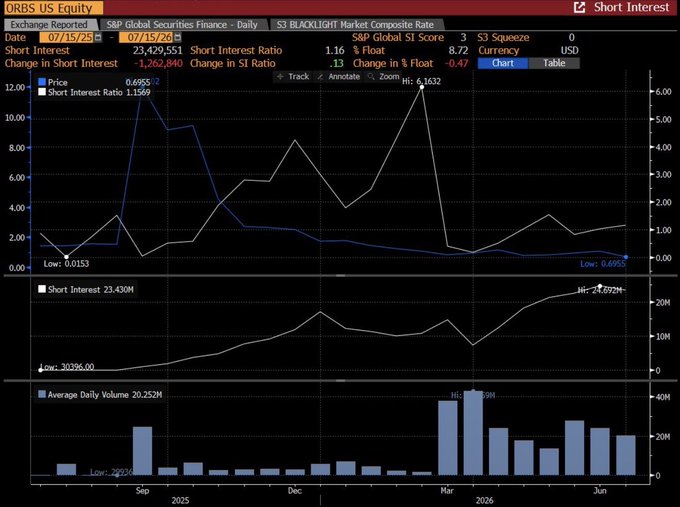This screenshot has width=680, height=507.
Task: Toggle the Average Daily Volume legend swatch
Action: (42, 394)
